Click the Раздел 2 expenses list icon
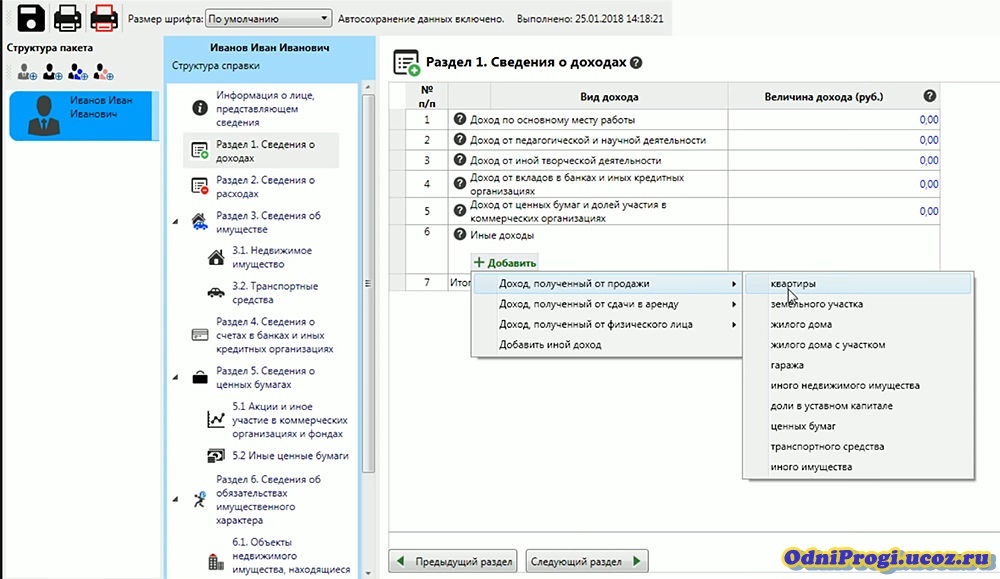 [x=200, y=186]
